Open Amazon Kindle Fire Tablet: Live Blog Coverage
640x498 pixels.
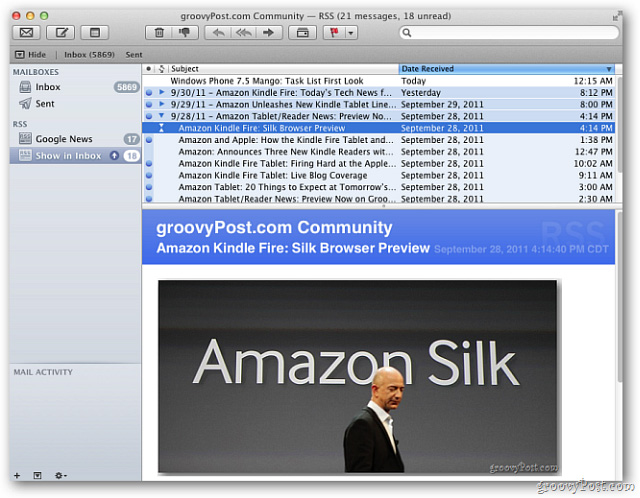(x=378, y=176)
